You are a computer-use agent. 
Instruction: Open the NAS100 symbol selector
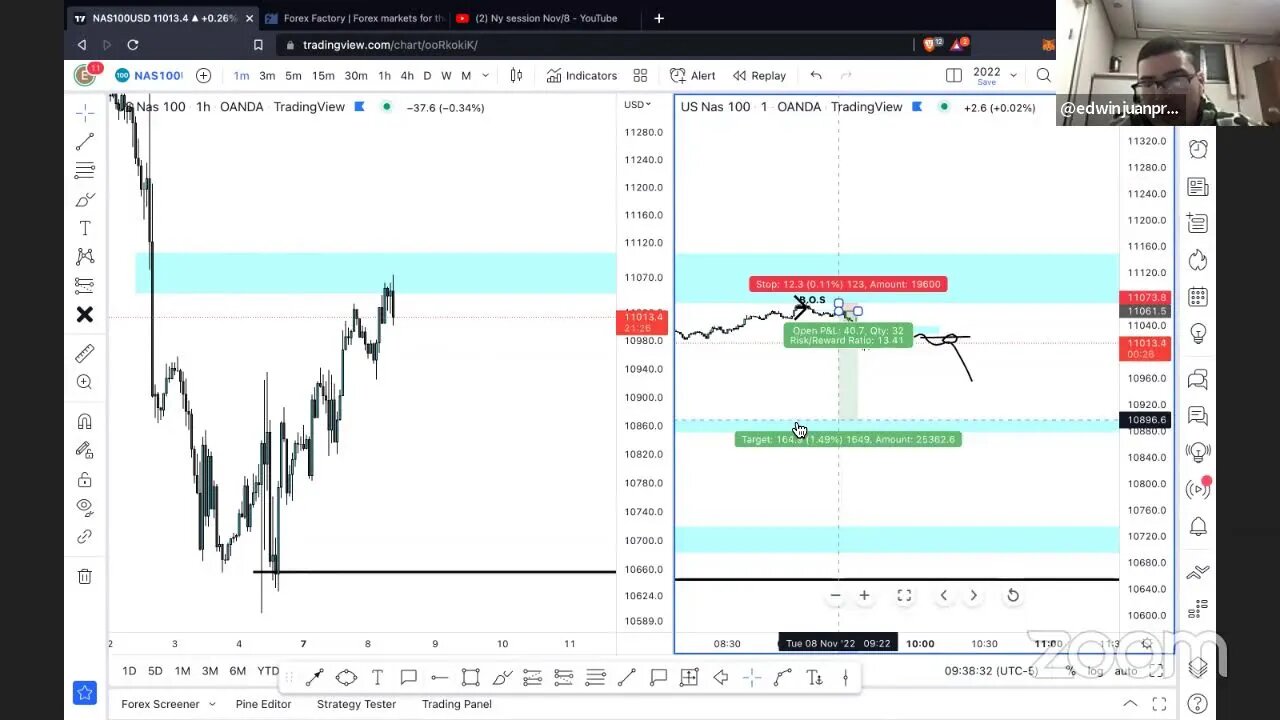149,75
